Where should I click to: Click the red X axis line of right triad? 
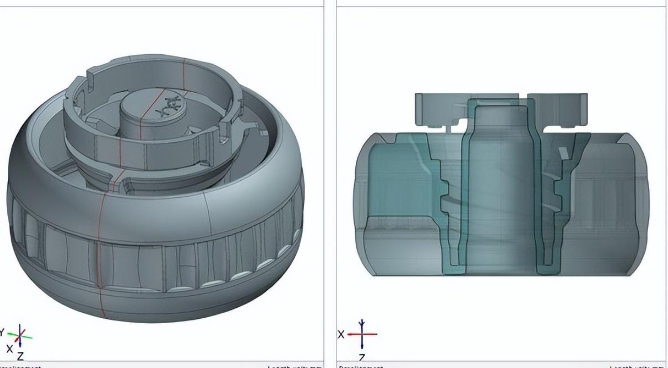(x=362, y=334)
